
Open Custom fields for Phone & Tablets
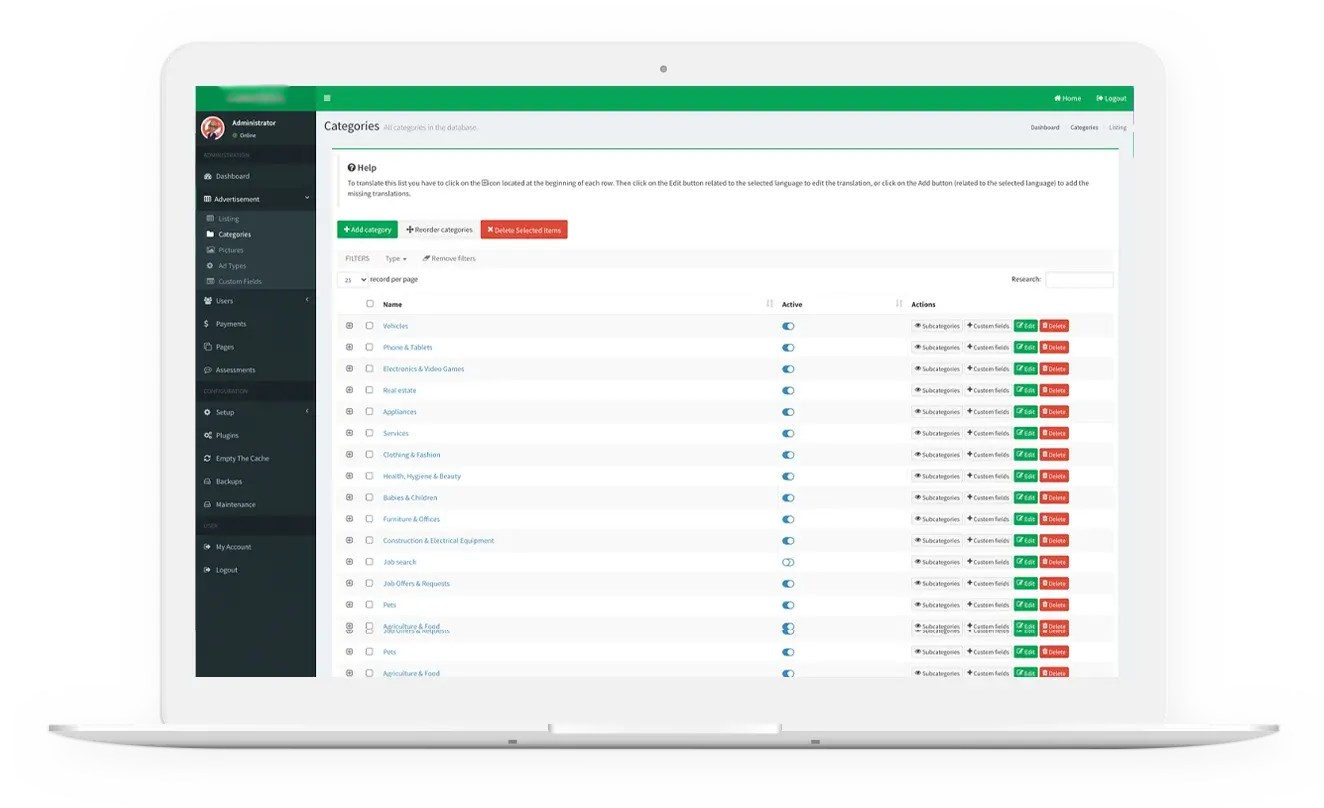click(x=988, y=347)
